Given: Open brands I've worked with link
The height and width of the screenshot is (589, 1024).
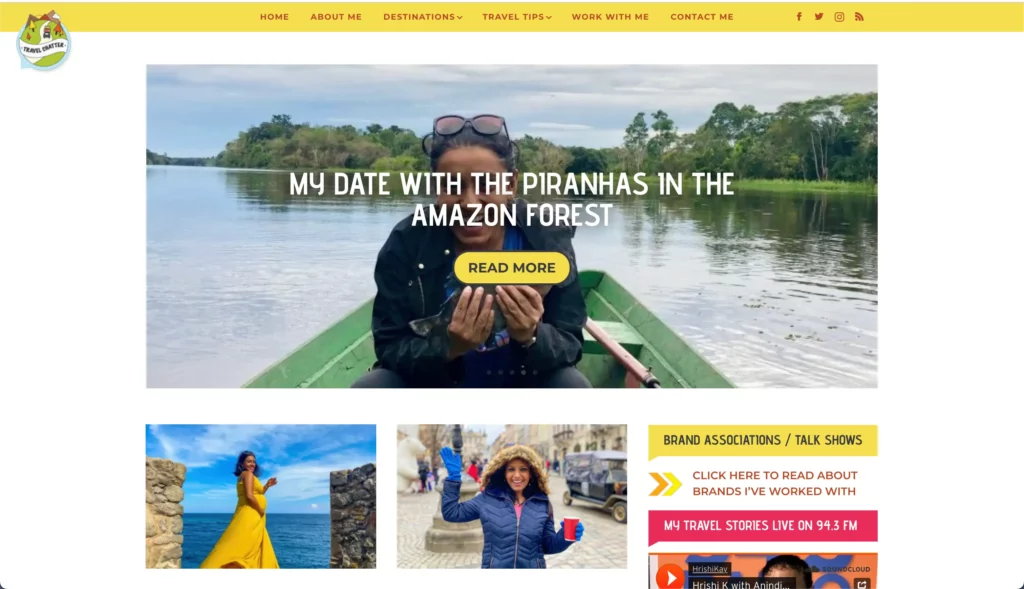Looking at the screenshot, I should click(775, 483).
